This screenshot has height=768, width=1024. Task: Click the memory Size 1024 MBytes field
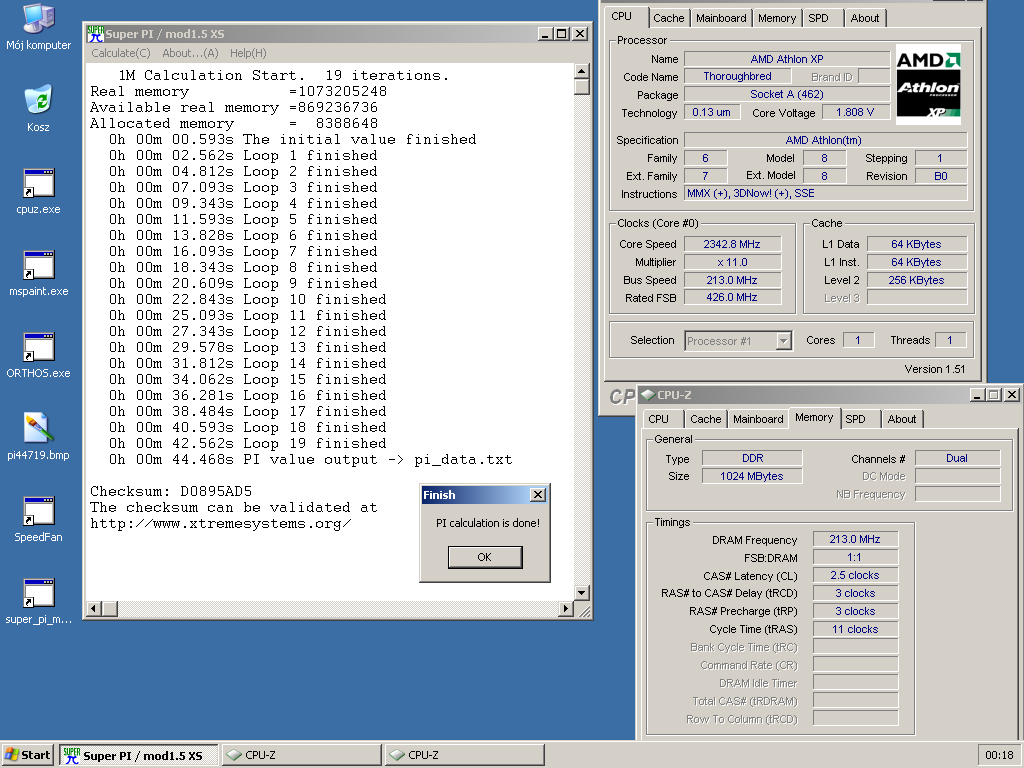pos(752,476)
